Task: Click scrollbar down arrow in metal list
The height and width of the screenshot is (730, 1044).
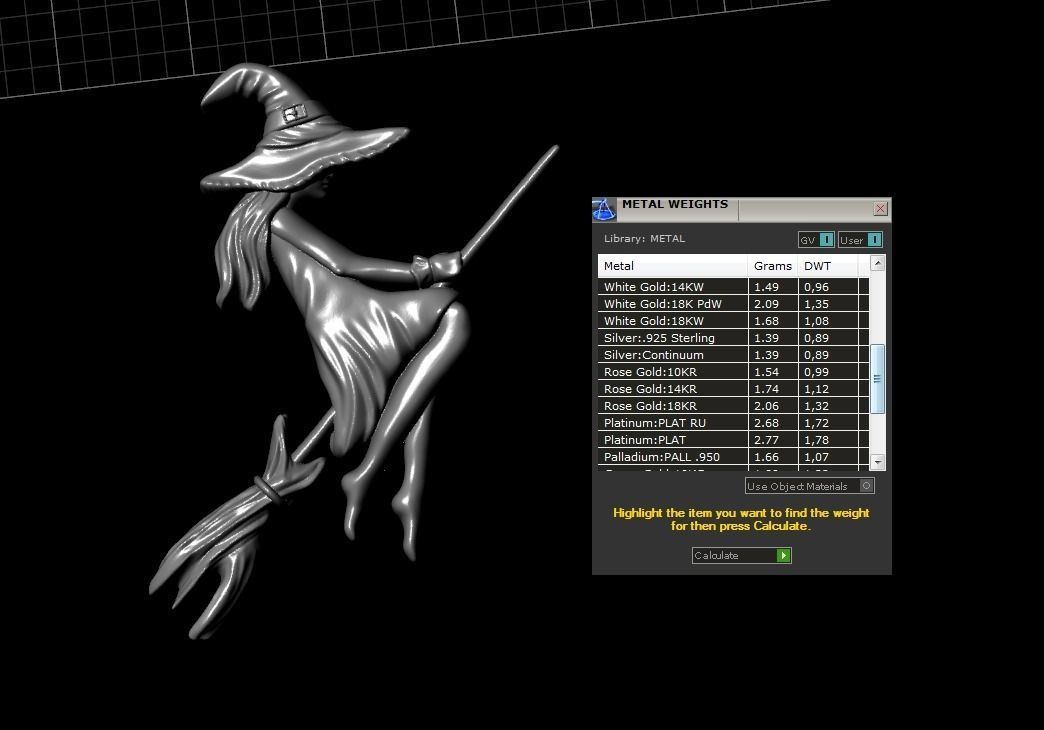Action: click(x=878, y=461)
